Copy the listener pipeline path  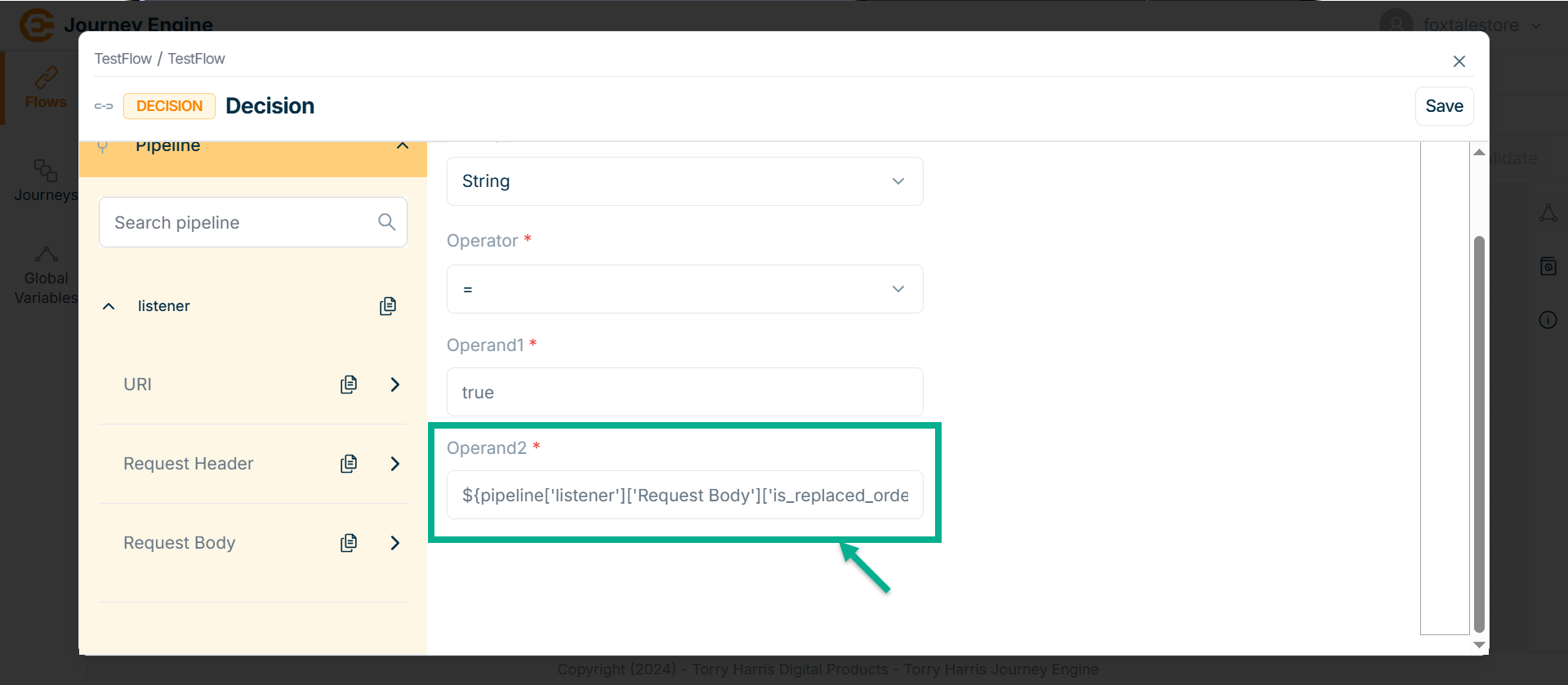tap(388, 306)
